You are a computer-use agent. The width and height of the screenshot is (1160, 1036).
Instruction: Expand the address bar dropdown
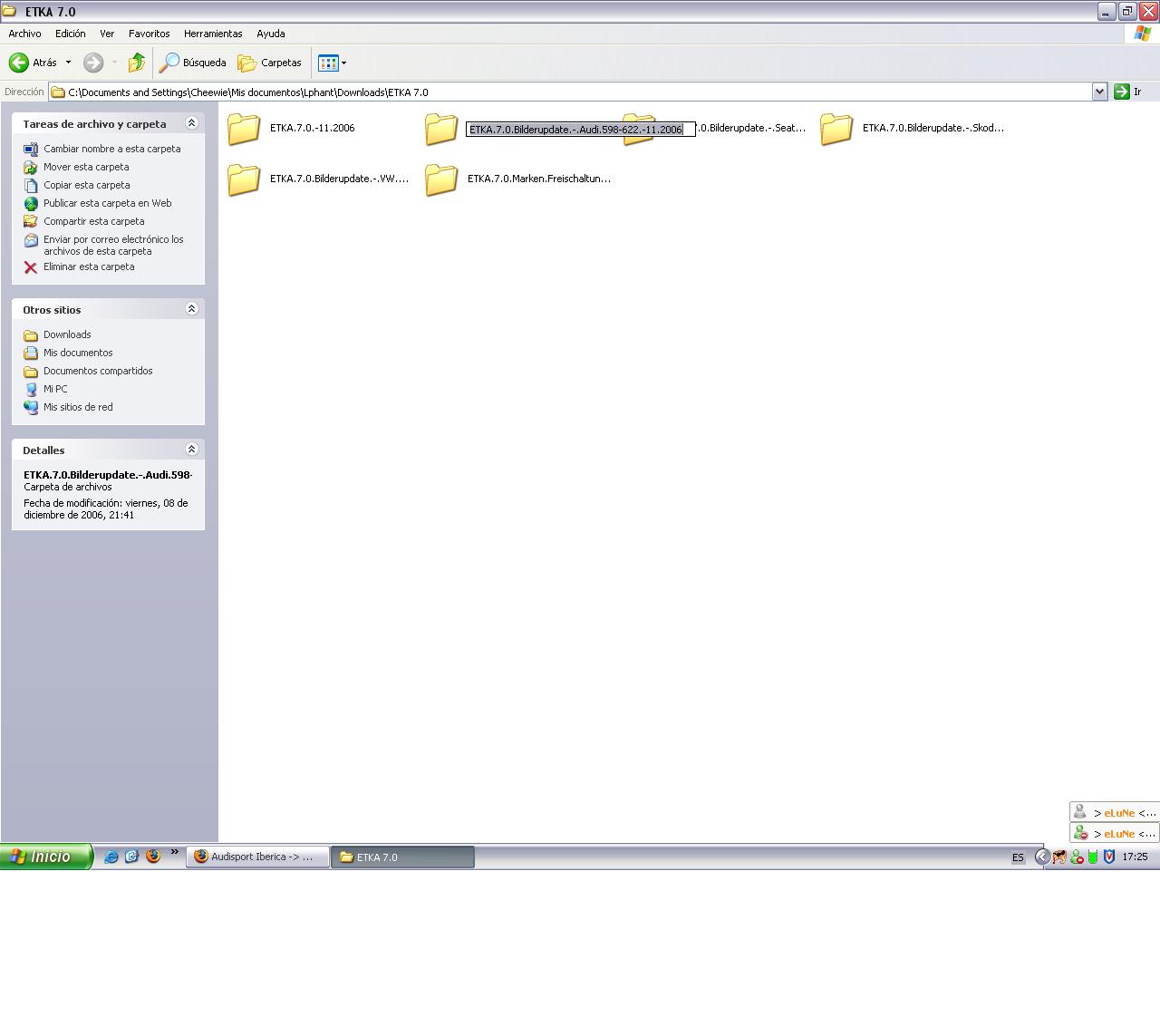pos(1099,92)
